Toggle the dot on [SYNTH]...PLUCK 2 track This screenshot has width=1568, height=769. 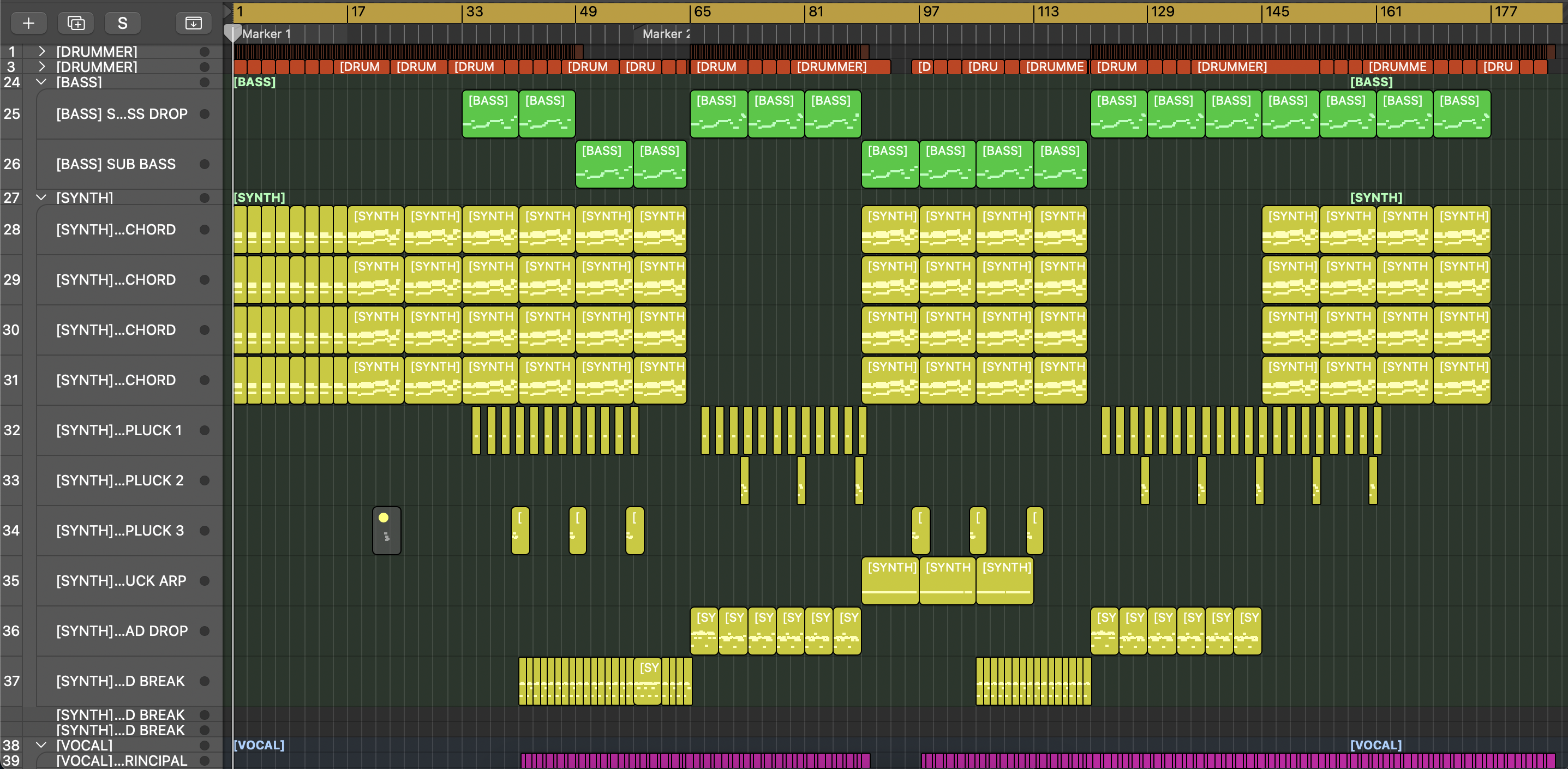tap(205, 480)
